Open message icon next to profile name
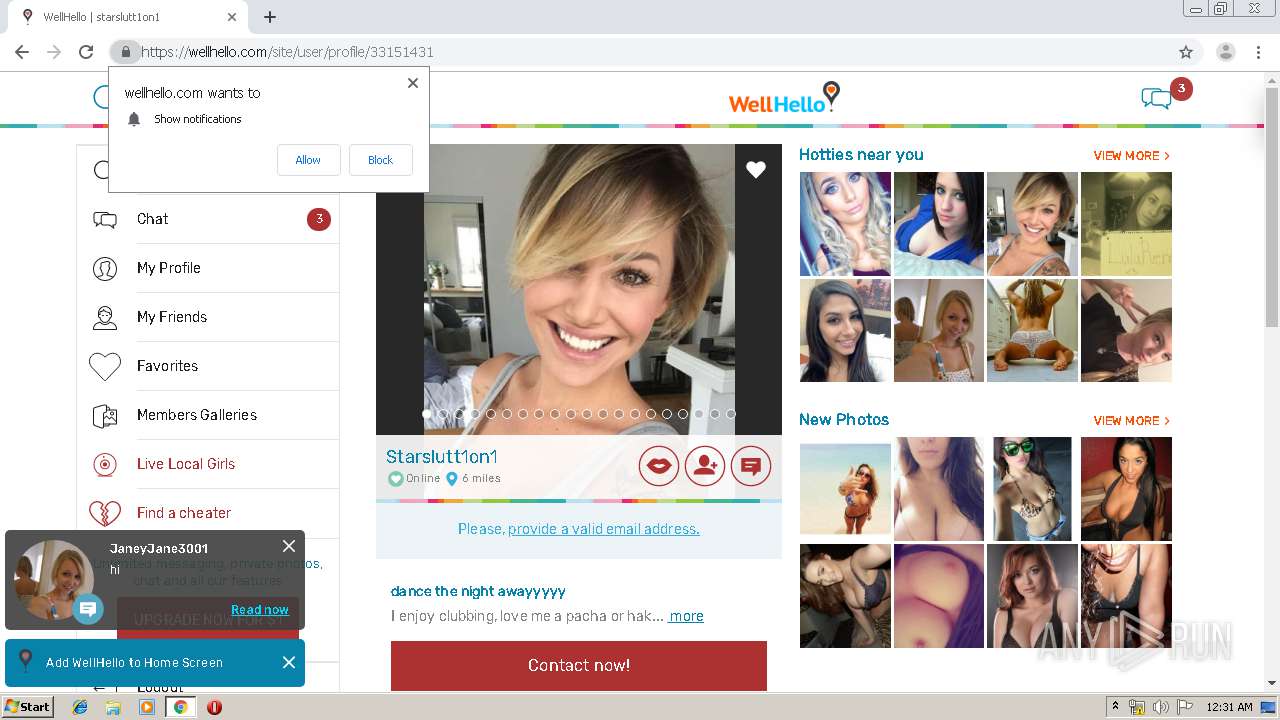The height and width of the screenshot is (720, 1280). pyautogui.click(x=751, y=465)
